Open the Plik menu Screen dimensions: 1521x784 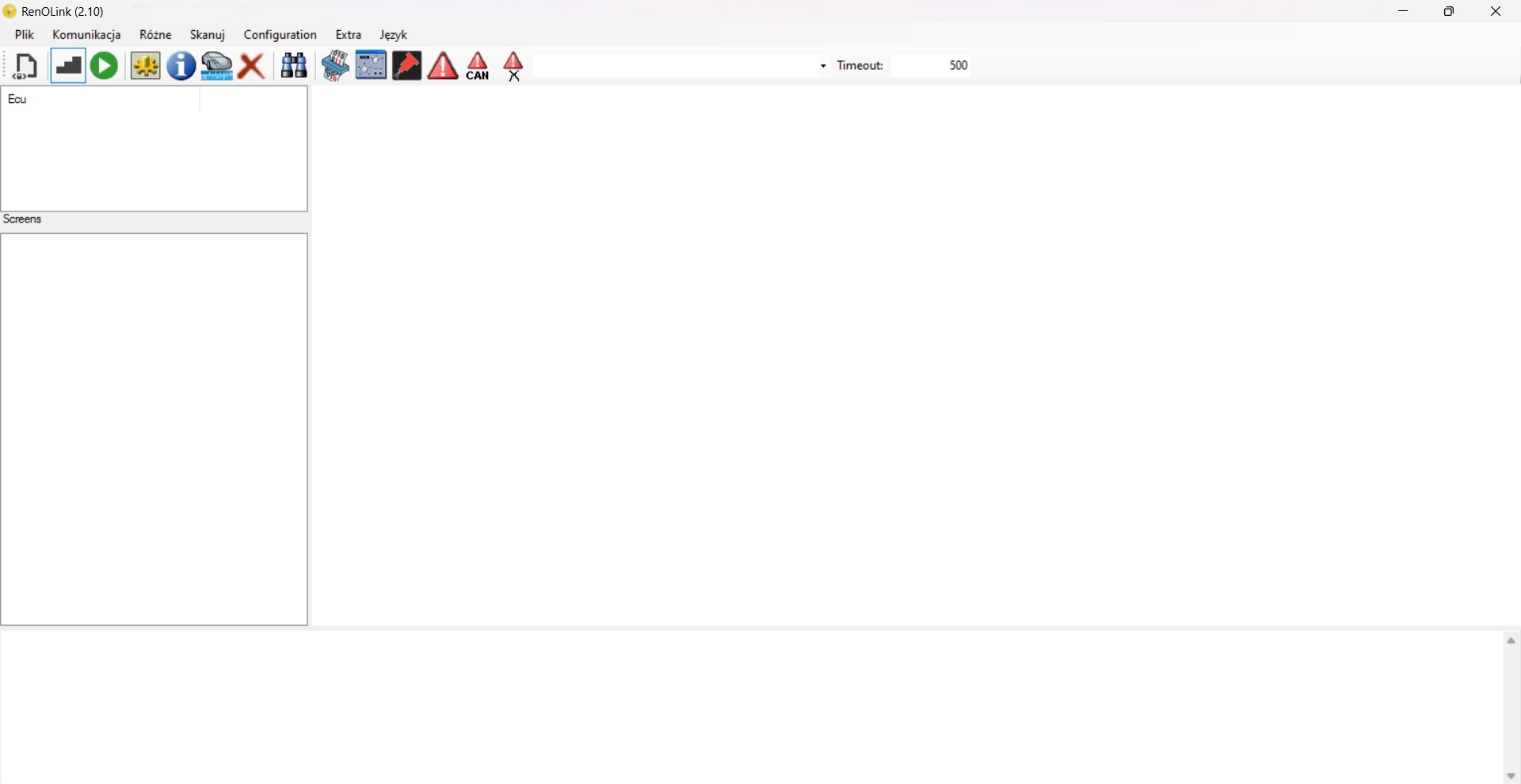point(25,35)
